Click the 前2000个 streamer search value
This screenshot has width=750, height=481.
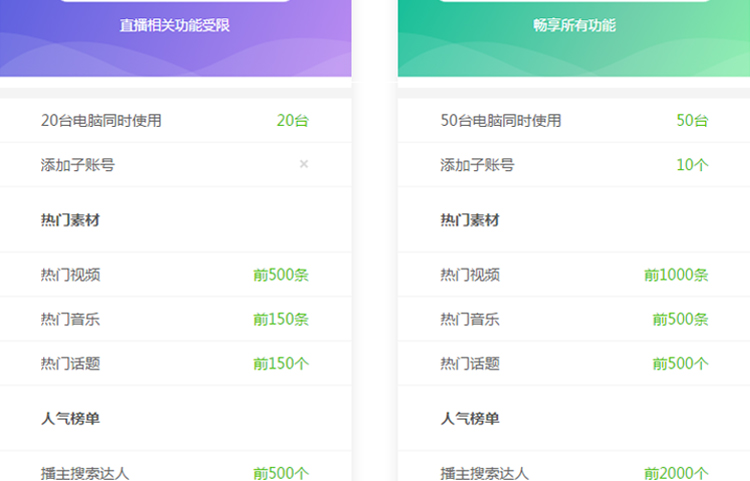click(x=676, y=473)
